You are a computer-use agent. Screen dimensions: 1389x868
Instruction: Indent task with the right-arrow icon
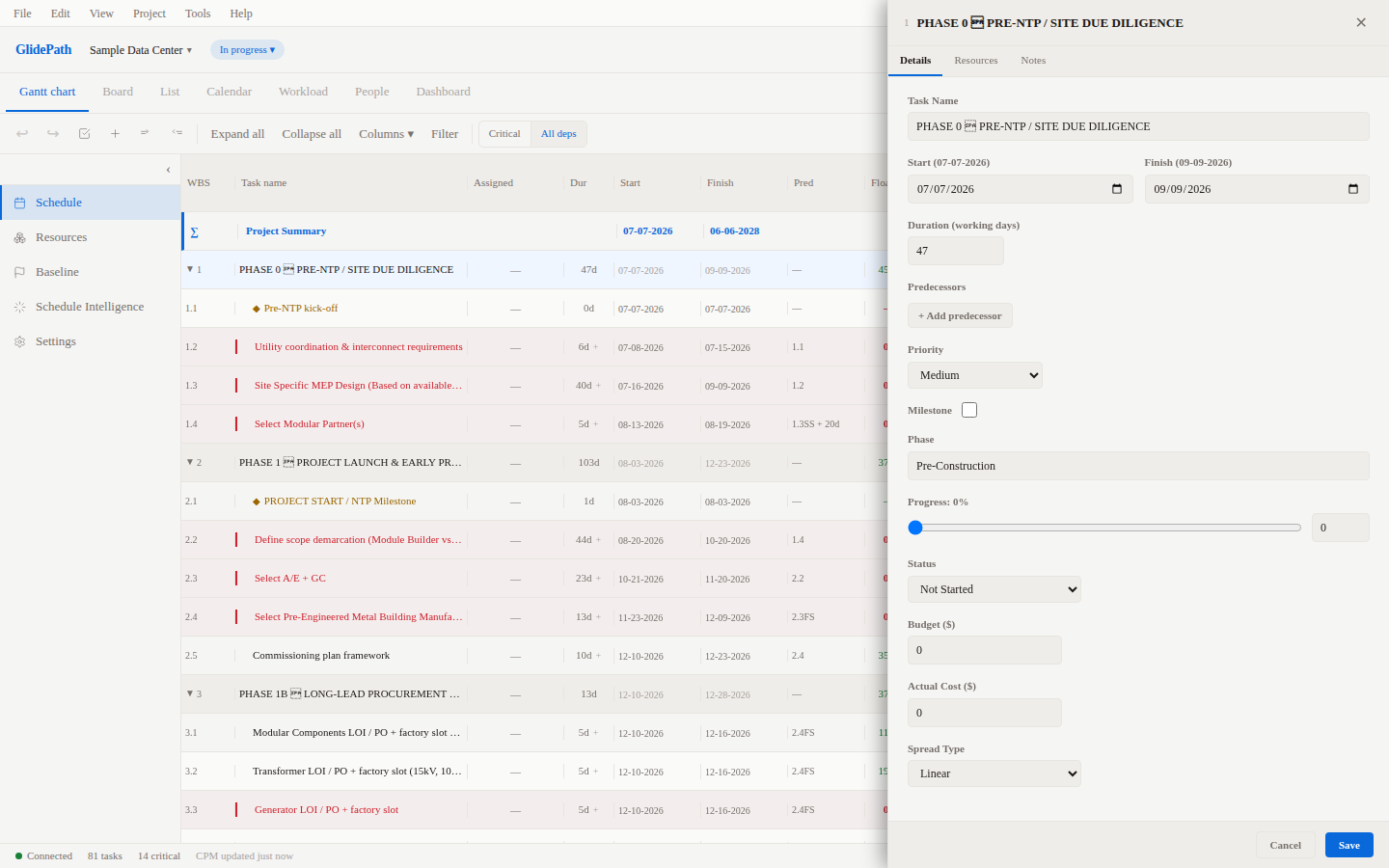[145, 133]
